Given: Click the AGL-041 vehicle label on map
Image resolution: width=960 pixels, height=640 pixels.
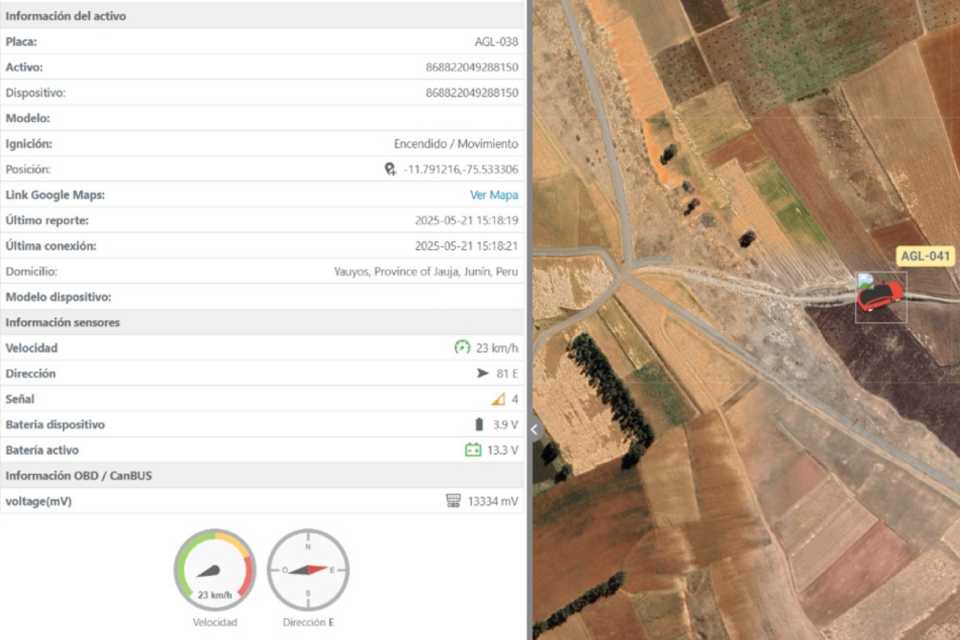Looking at the screenshot, I should (925, 256).
